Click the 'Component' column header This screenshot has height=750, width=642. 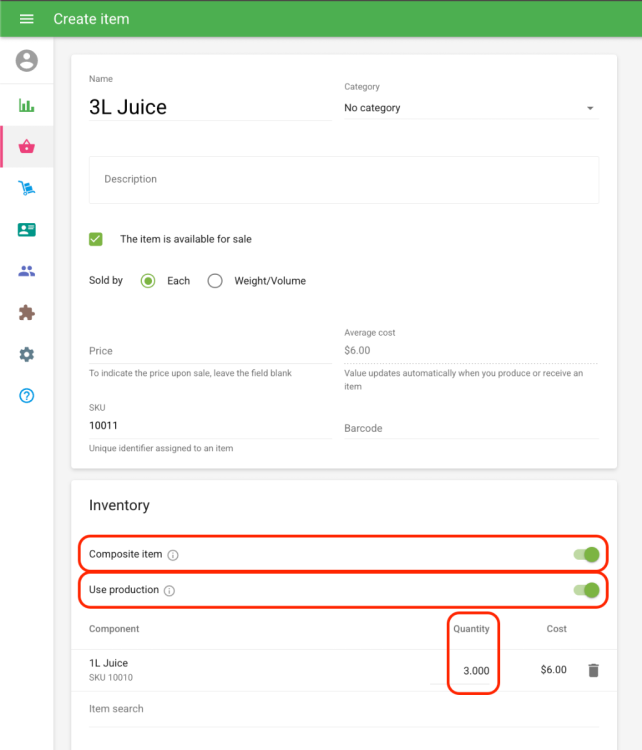pos(114,629)
